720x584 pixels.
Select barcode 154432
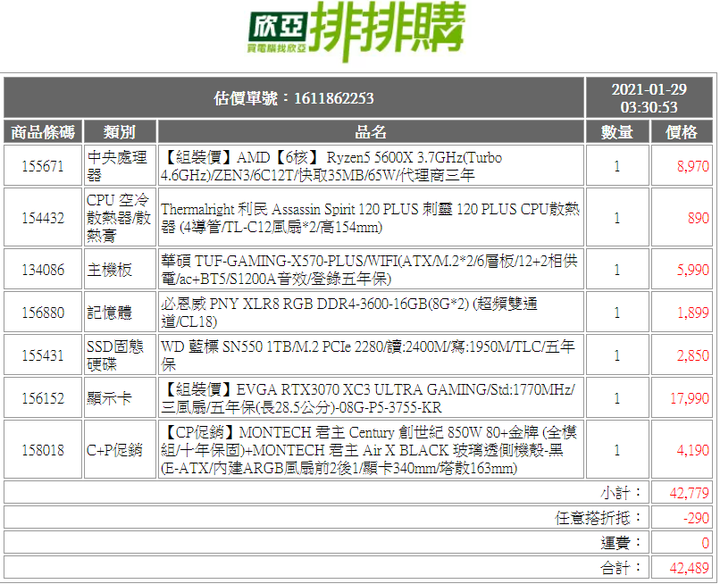(x=43, y=218)
